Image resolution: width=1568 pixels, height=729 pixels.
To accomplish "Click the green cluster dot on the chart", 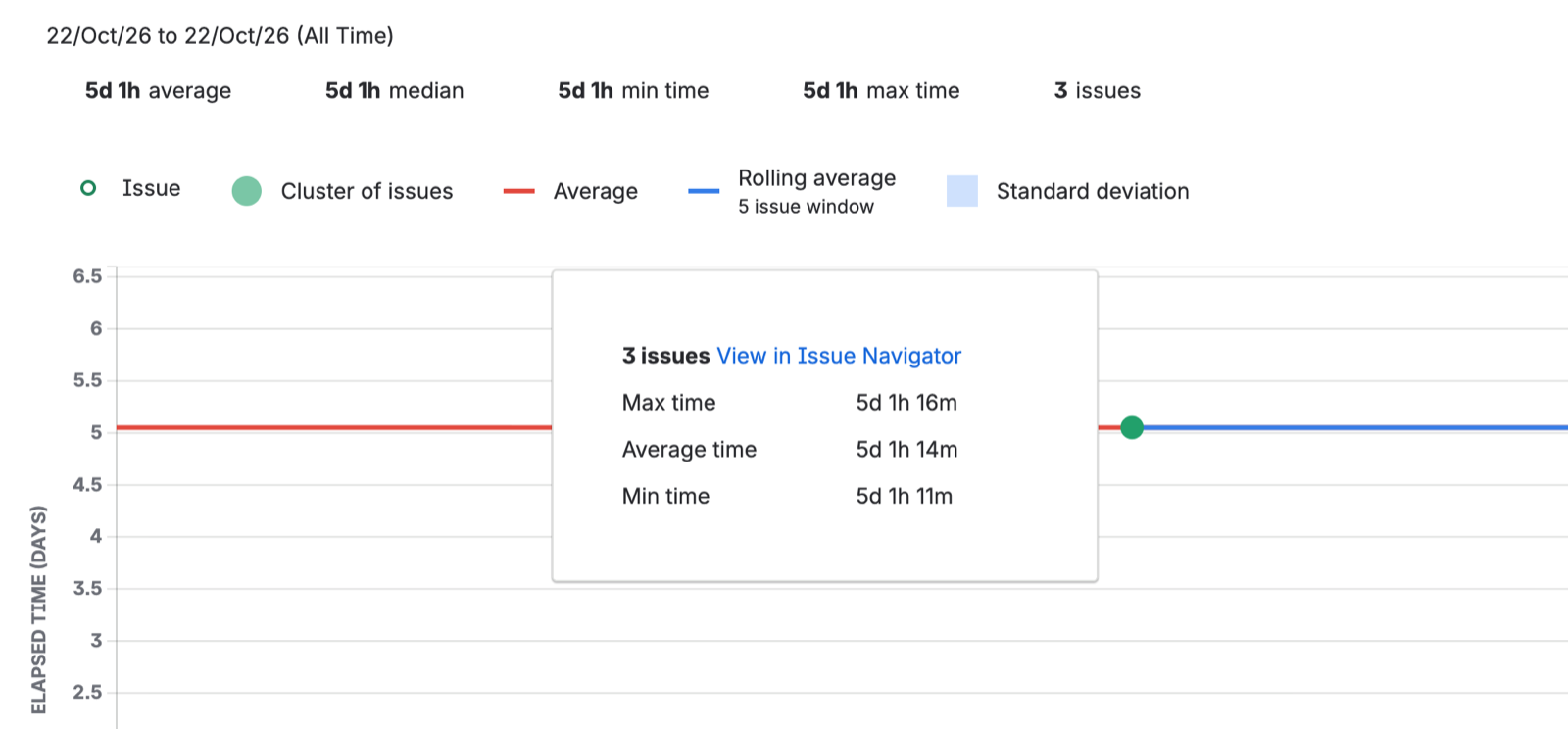I will tap(1132, 427).
